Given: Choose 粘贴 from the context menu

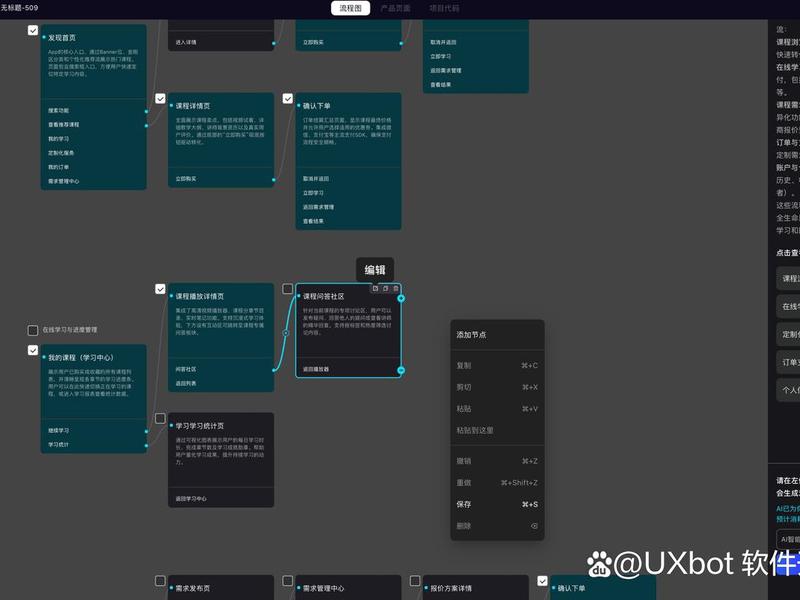Looking at the screenshot, I should pyautogui.click(x=497, y=409).
